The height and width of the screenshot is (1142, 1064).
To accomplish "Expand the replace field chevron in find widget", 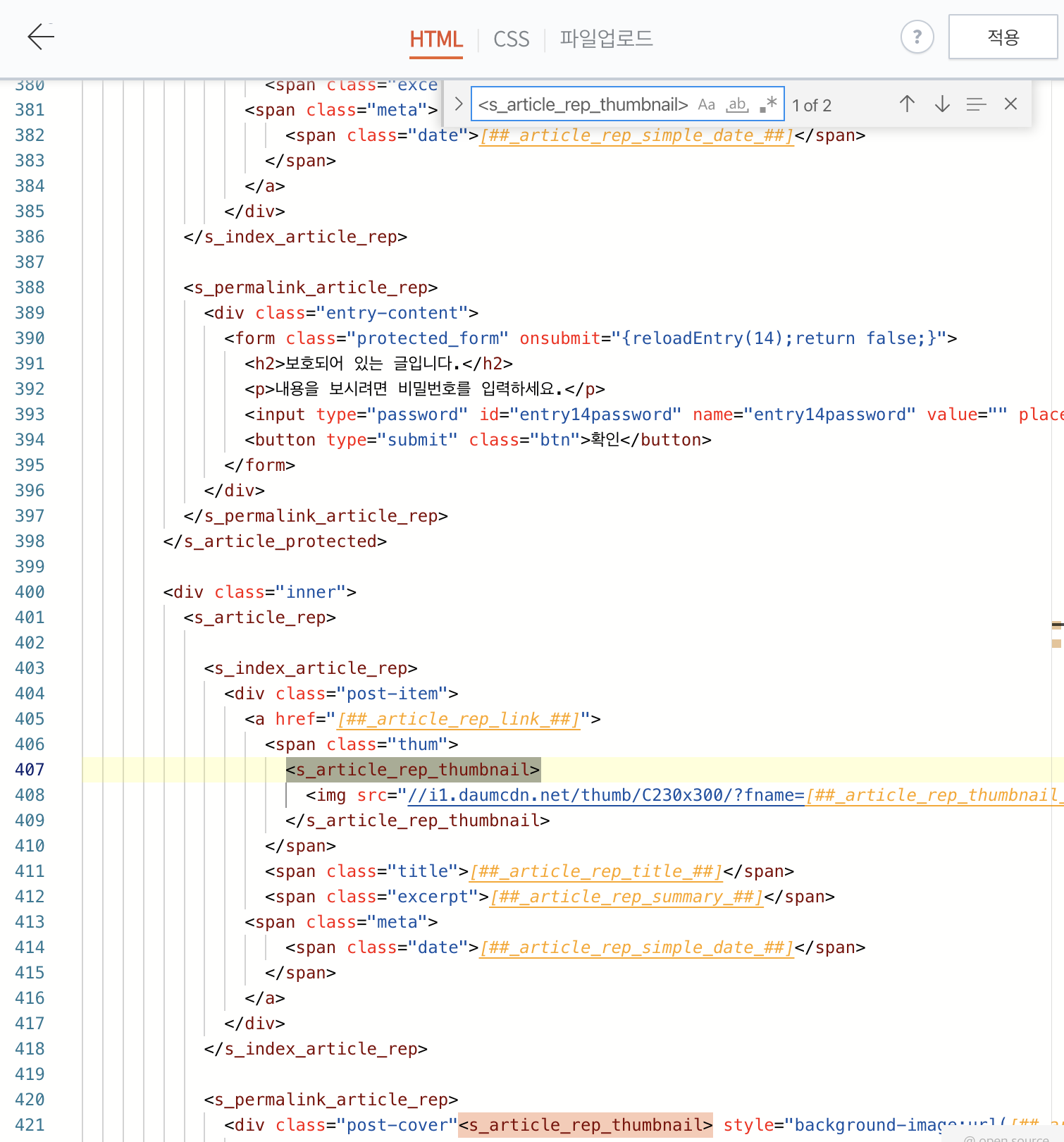I will [458, 104].
